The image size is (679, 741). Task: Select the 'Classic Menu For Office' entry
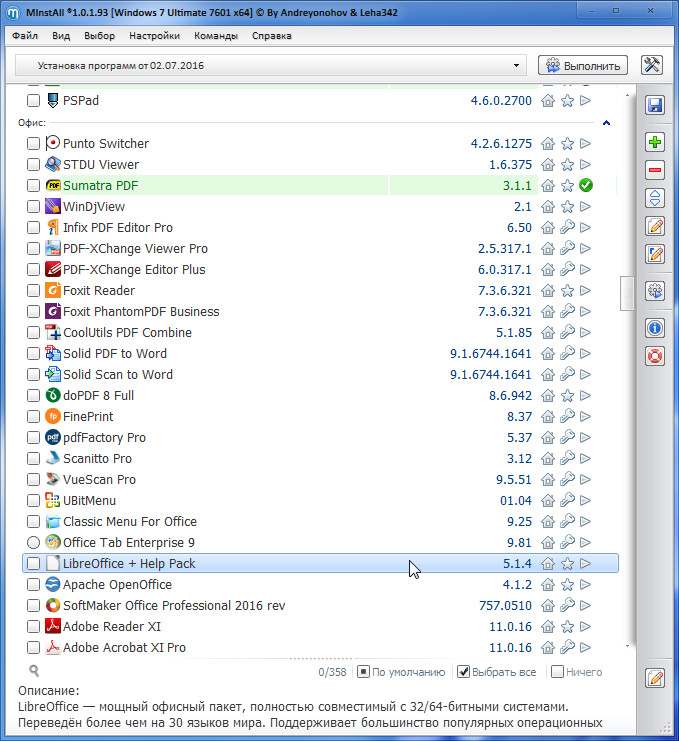click(x=320, y=521)
